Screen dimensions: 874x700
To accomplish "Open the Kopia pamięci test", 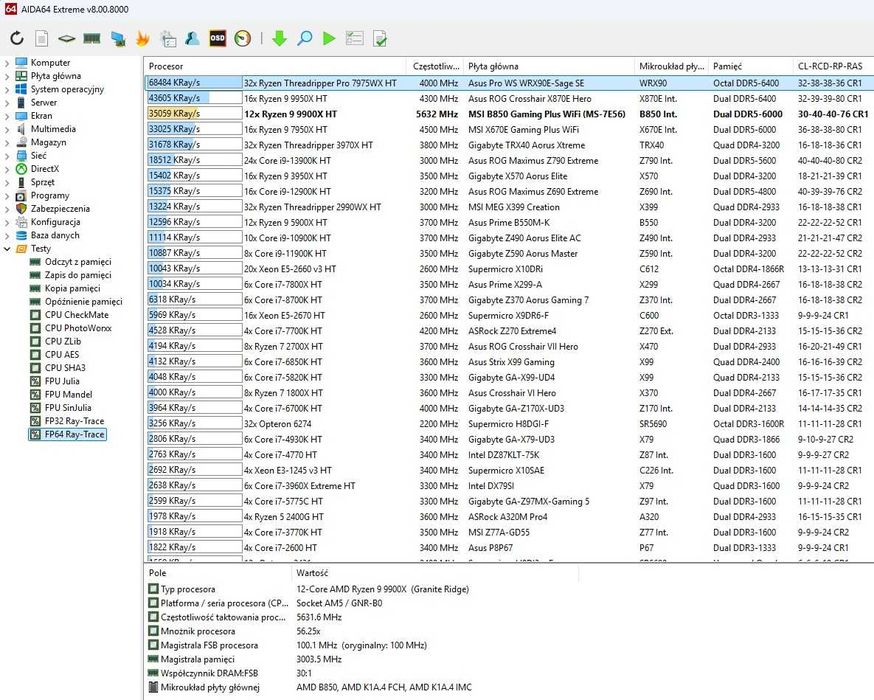I will (x=72, y=288).
